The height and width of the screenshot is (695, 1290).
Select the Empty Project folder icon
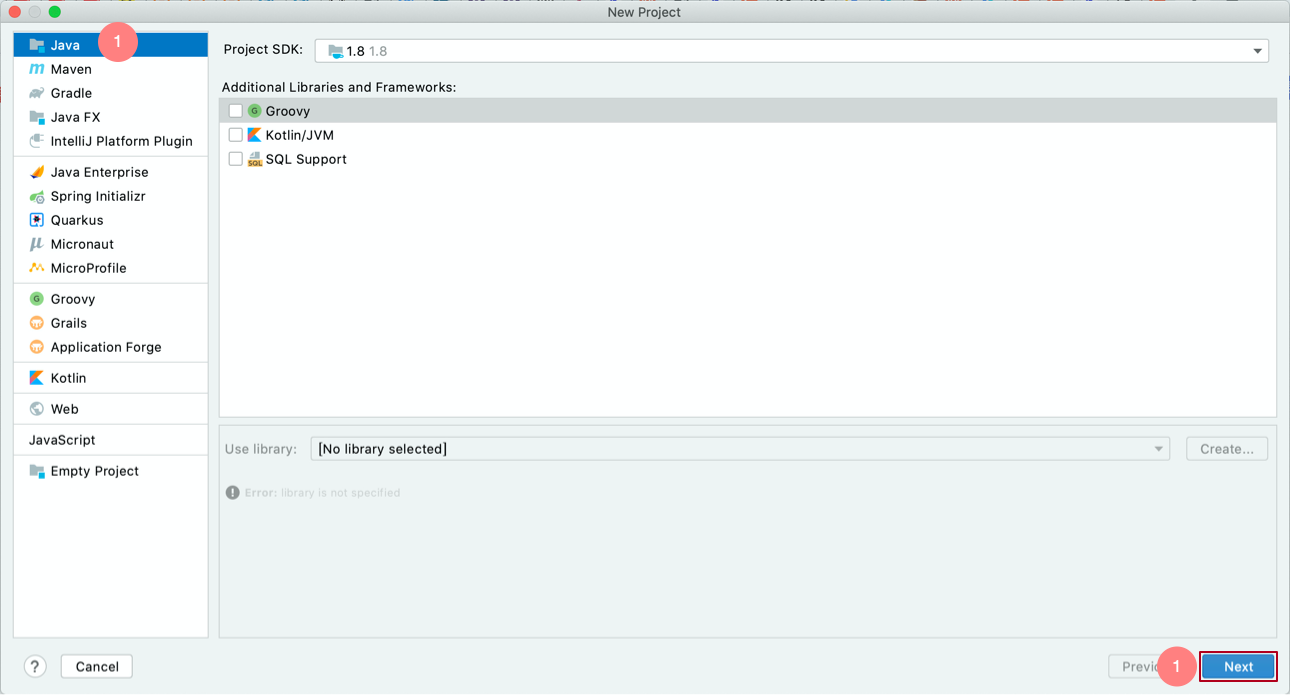(37, 471)
